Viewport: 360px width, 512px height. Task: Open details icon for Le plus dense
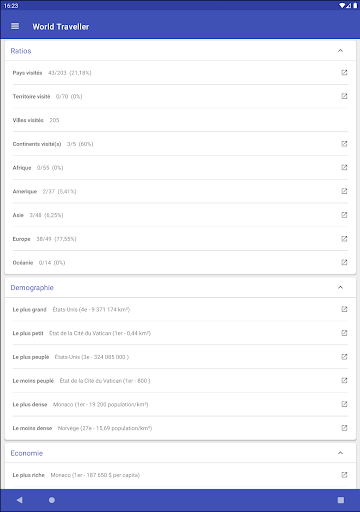click(x=344, y=404)
